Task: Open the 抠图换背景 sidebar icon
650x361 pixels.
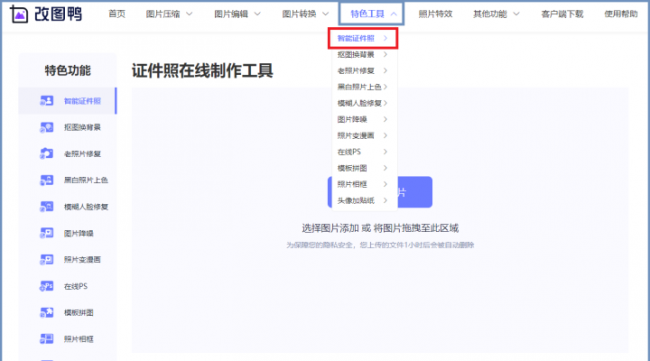Action: coord(46,127)
